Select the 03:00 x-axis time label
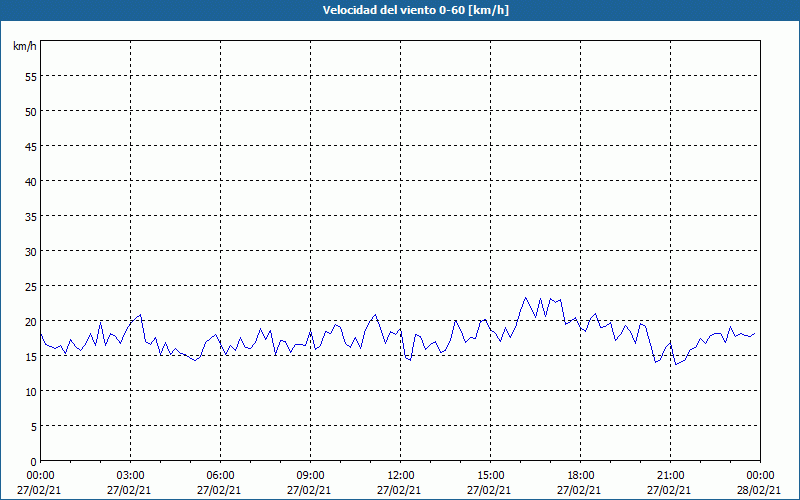This screenshot has width=800, height=500. (130, 476)
